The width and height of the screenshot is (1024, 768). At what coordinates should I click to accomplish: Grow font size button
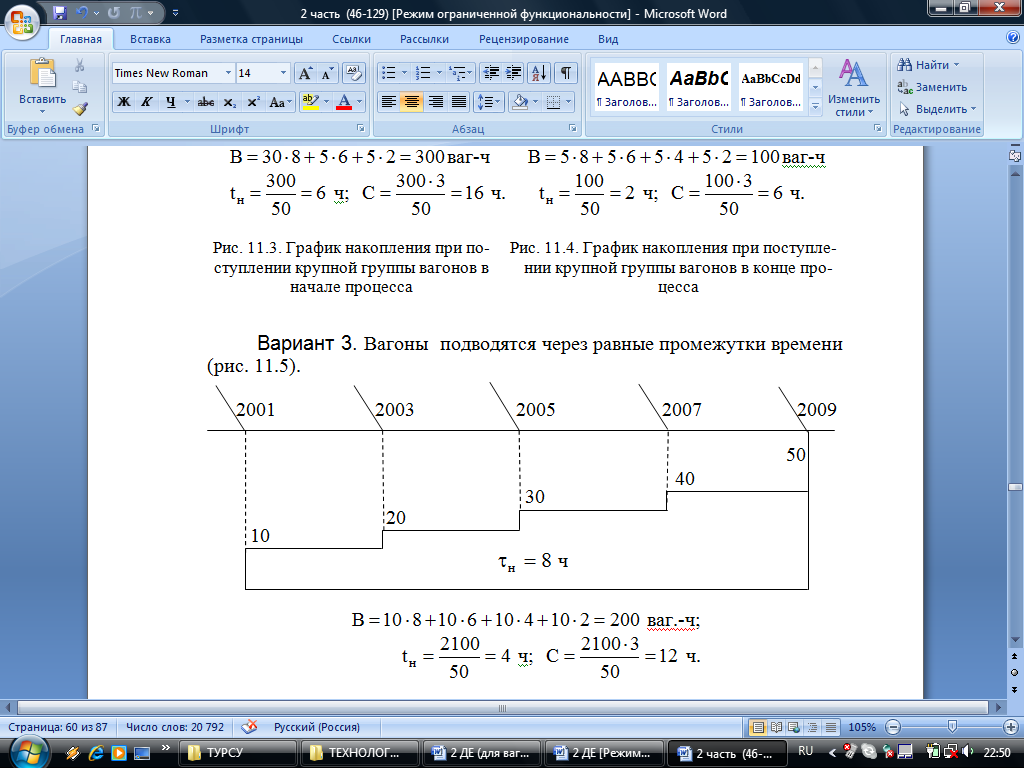305,72
